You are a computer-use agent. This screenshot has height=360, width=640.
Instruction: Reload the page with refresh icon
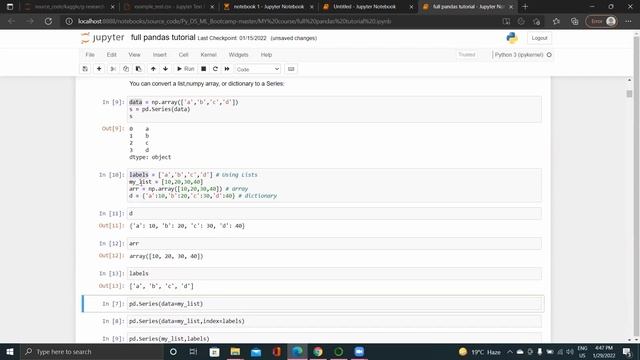pyautogui.click(x=48, y=21)
